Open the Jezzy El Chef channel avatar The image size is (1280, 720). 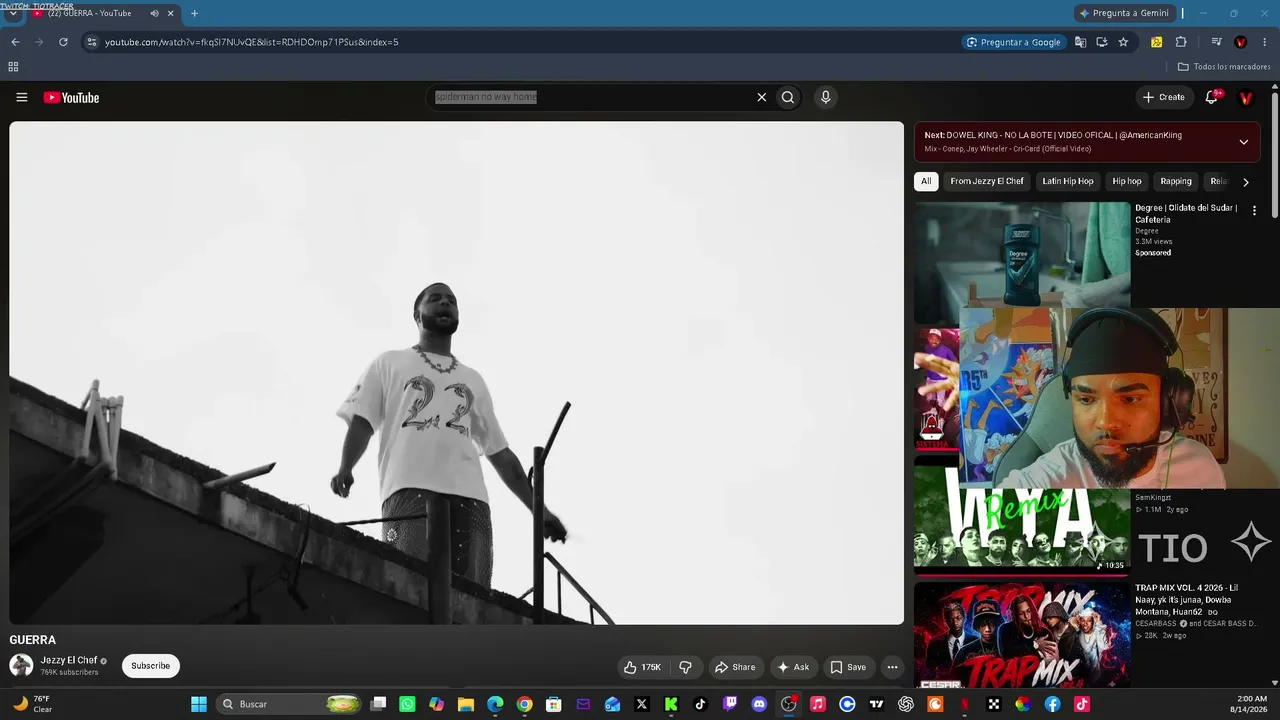(x=21, y=666)
